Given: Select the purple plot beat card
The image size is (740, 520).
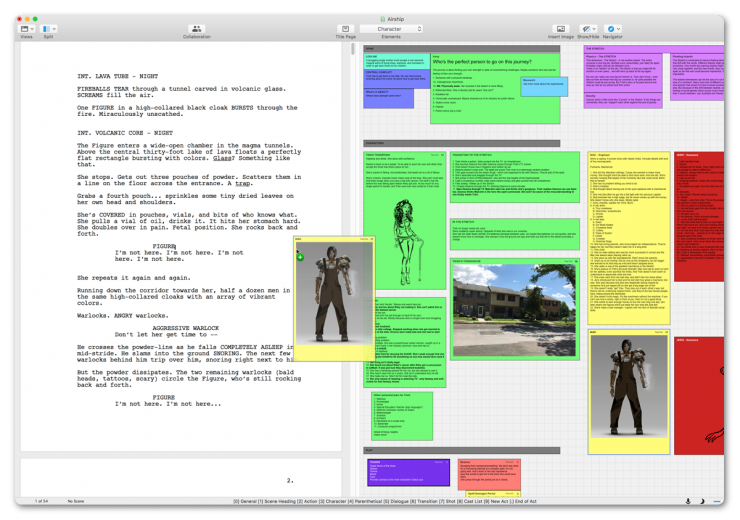Looking at the screenshot, I should tap(408, 472).
